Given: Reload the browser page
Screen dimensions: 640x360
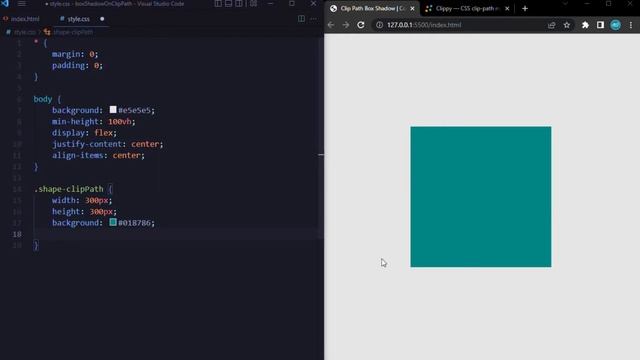Looking at the screenshot, I should point(361,25).
